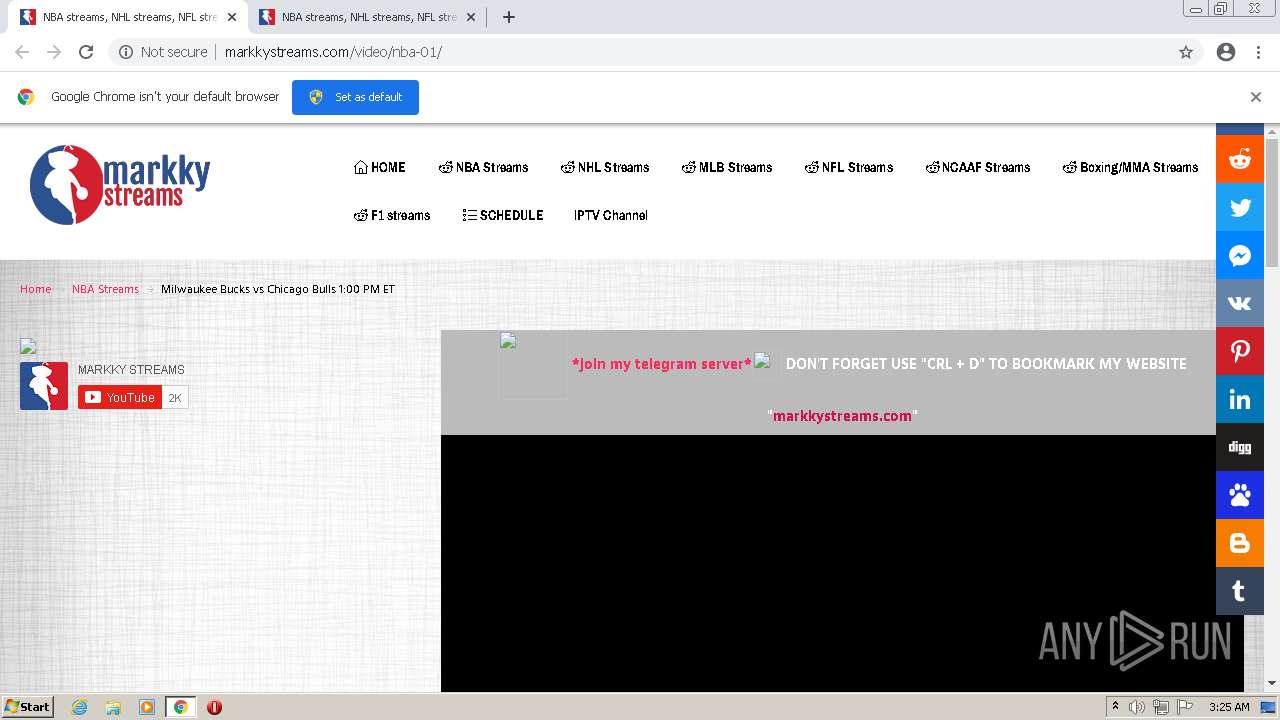Dismiss the default browser notification bar
Image resolution: width=1280 pixels, height=720 pixels.
(x=1256, y=97)
